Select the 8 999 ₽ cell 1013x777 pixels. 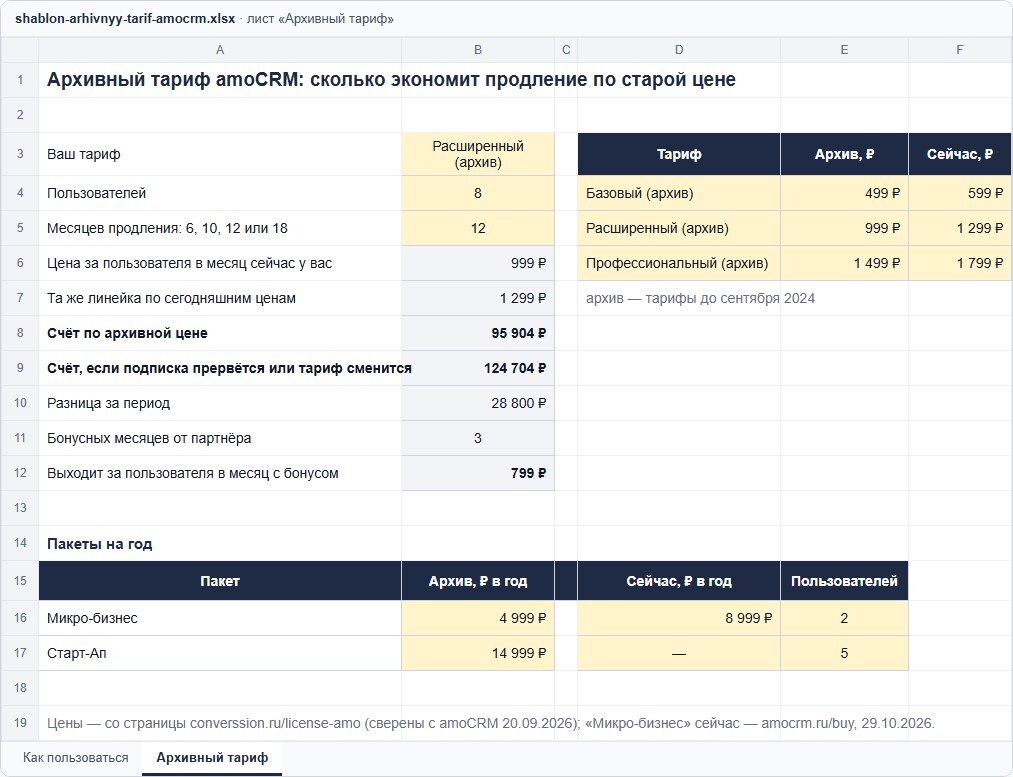tap(679, 618)
